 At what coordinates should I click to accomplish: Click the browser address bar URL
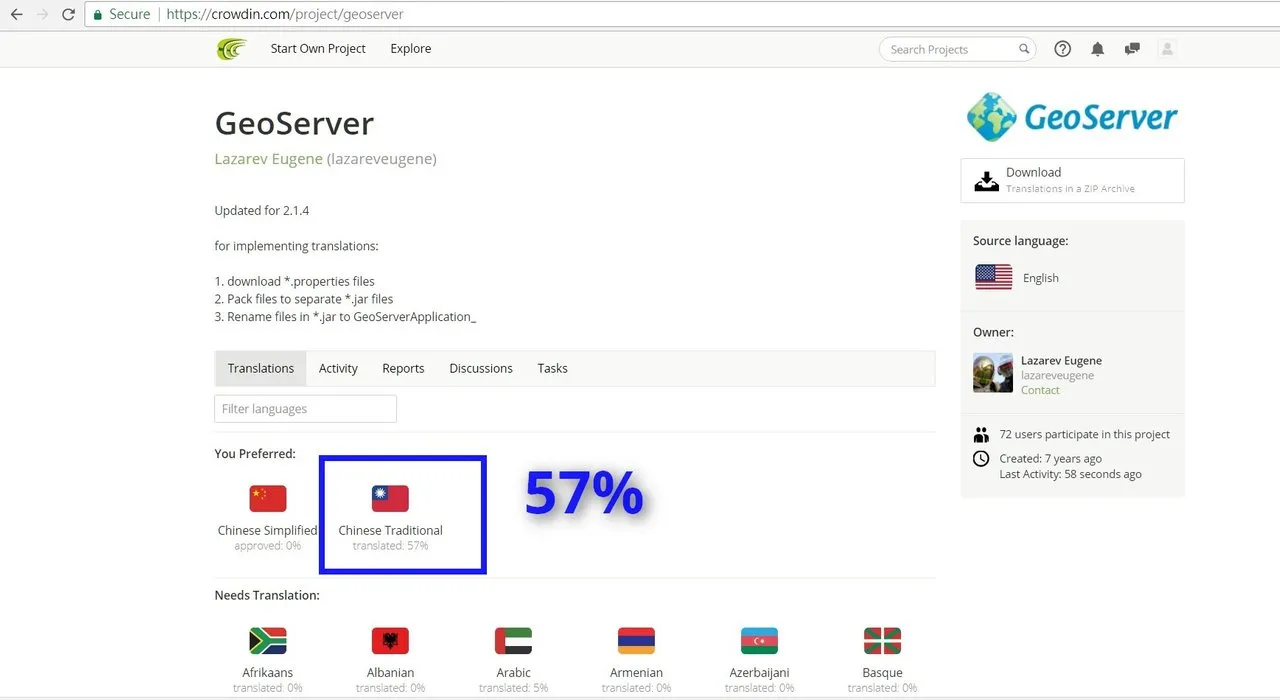285,15
